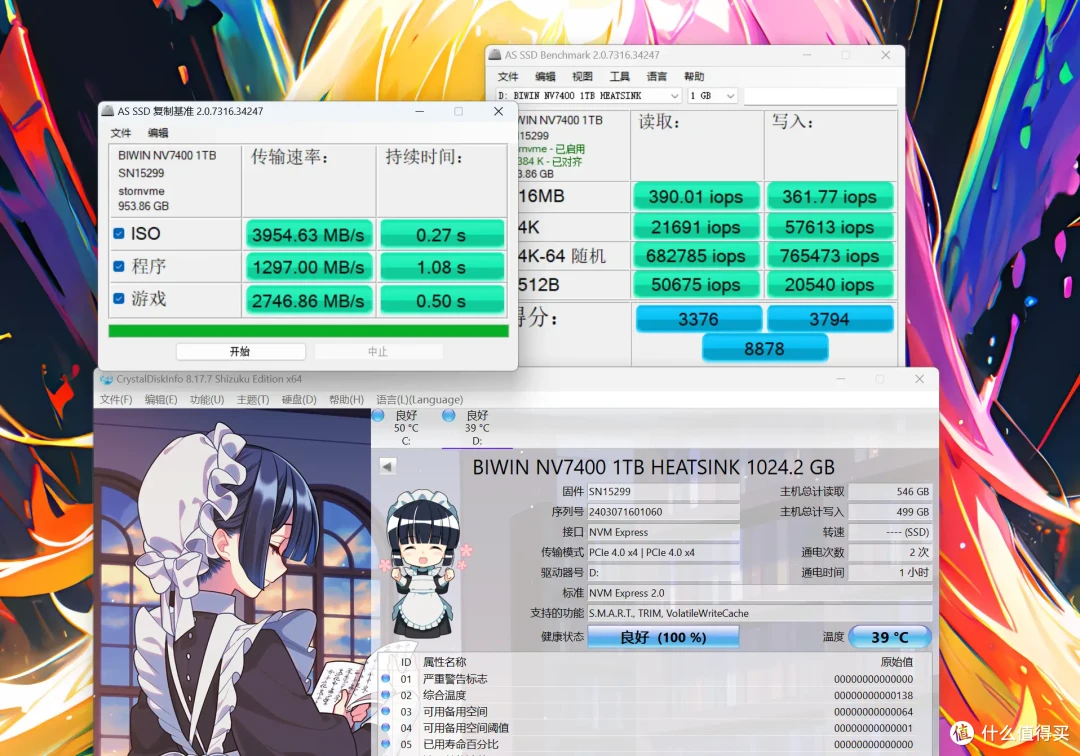Open 帮助(H) menu in CrystalDiskInfo
The image size is (1080, 756).
click(346, 399)
